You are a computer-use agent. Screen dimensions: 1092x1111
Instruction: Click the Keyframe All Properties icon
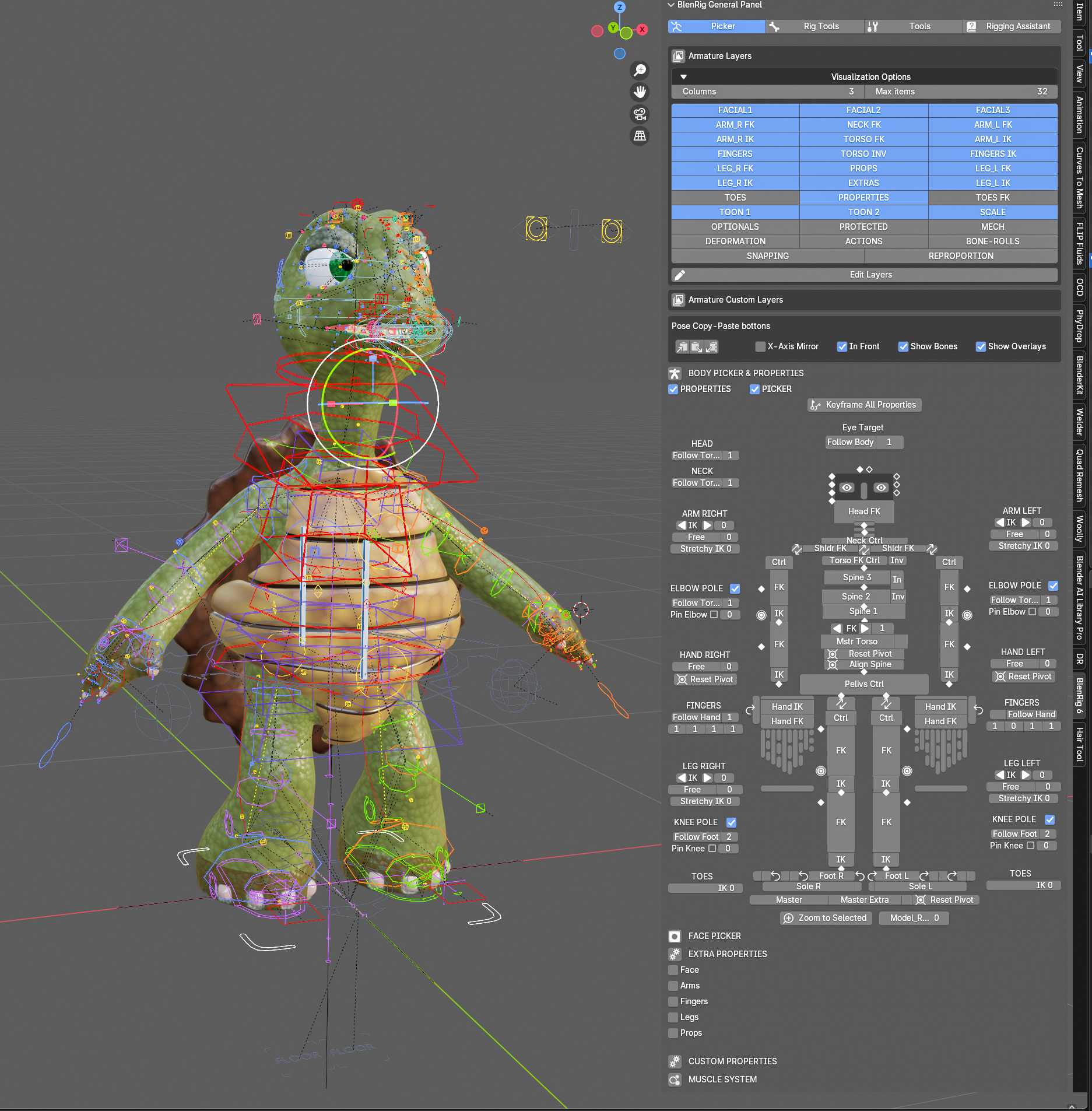[x=816, y=405]
